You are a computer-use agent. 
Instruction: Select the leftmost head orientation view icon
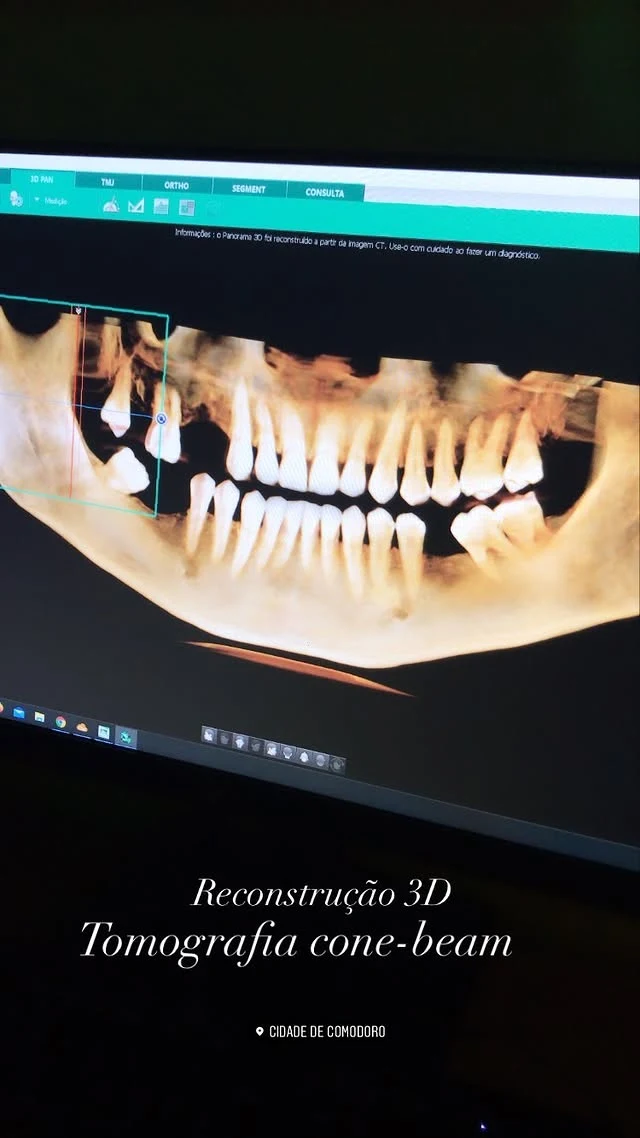click(209, 735)
